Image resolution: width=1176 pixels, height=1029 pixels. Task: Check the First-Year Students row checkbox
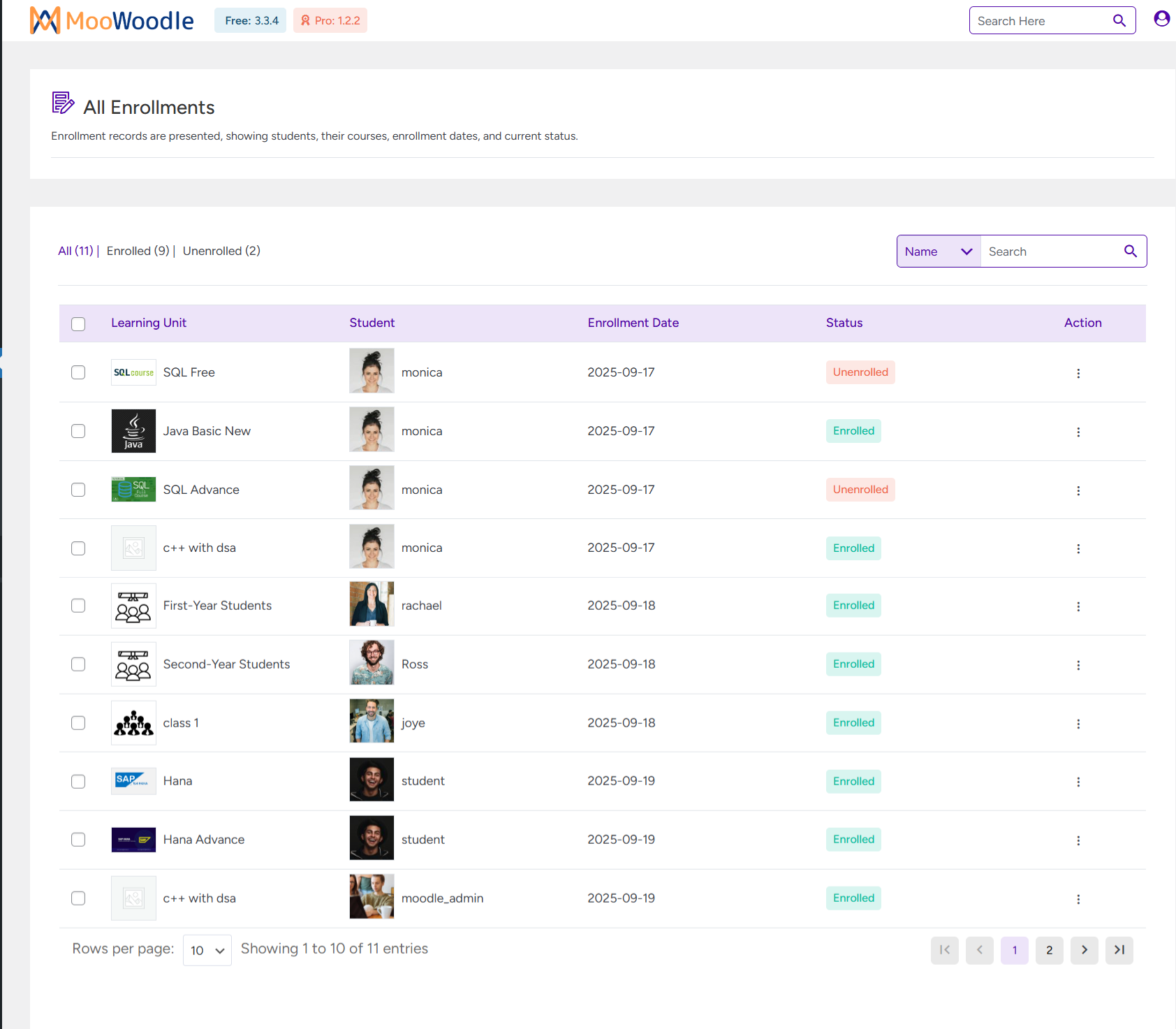(78, 606)
